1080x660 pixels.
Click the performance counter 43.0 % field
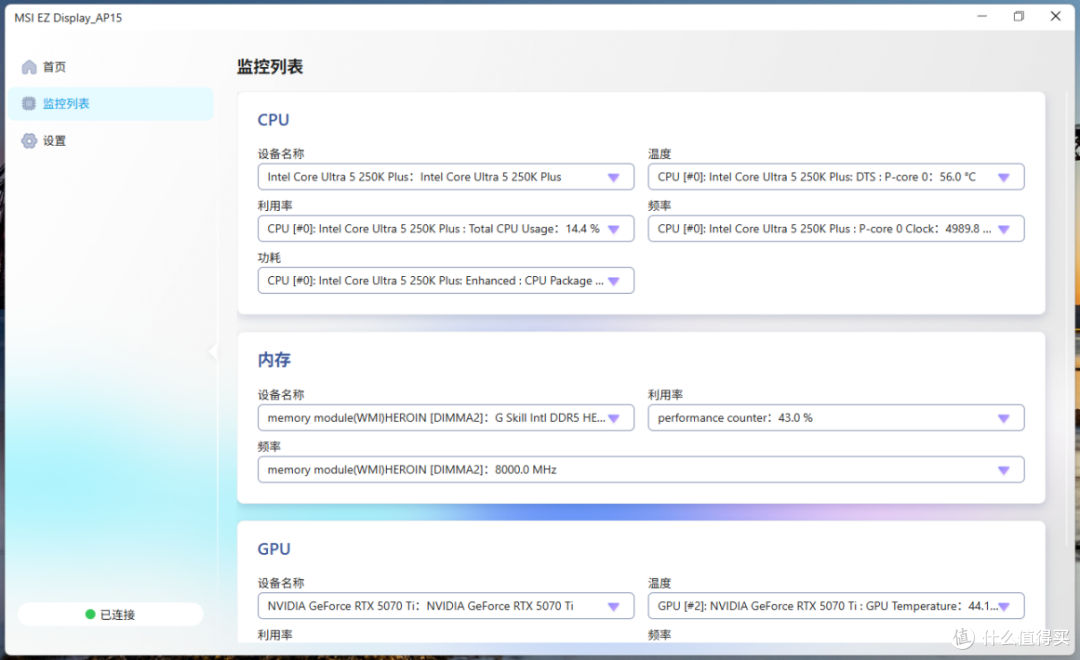835,417
